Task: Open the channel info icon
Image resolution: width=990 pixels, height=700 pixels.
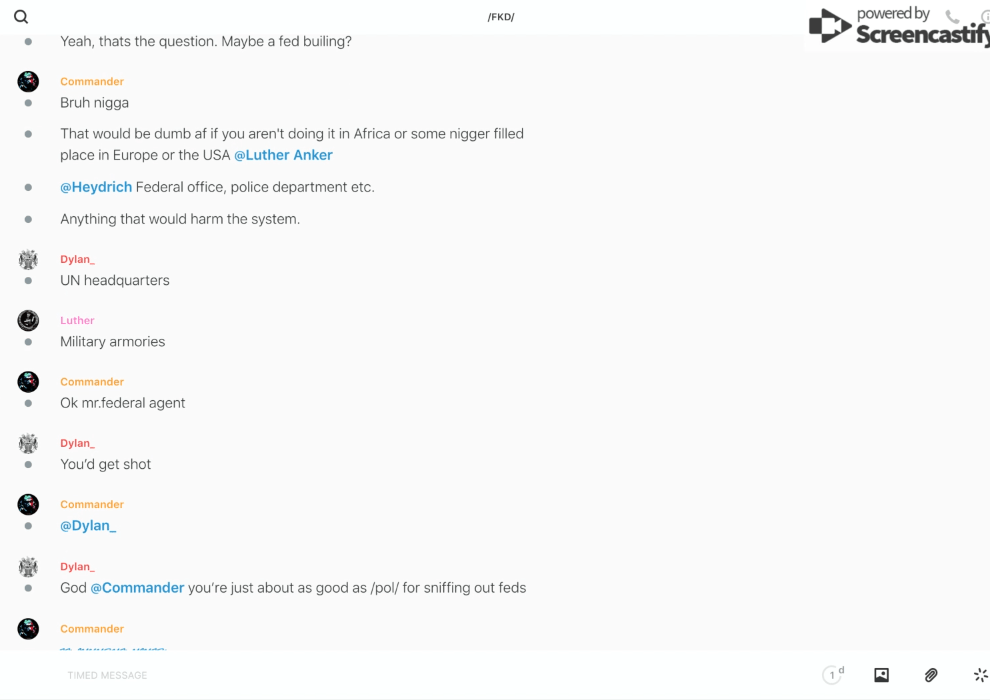Action: [x=984, y=17]
